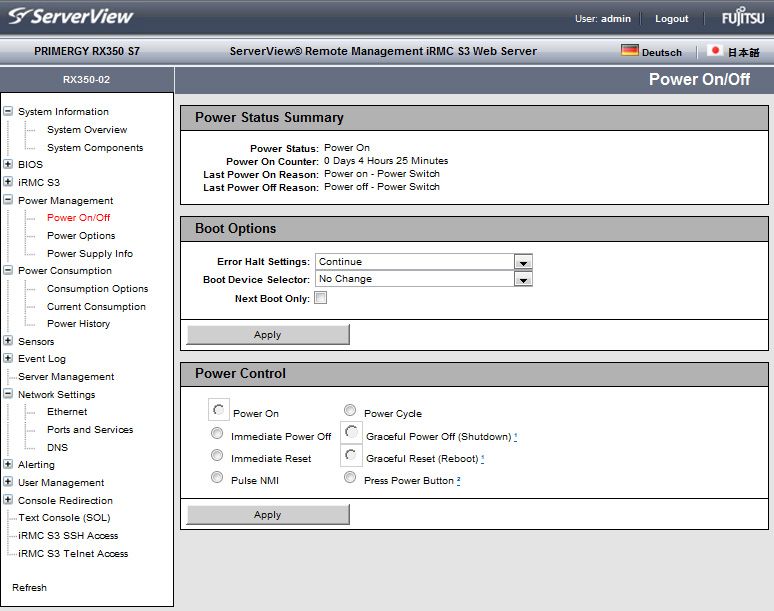This screenshot has height=611, width=774.
Task: Open footnote 2 beside Press Power Button
Action: tap(459, 480)
